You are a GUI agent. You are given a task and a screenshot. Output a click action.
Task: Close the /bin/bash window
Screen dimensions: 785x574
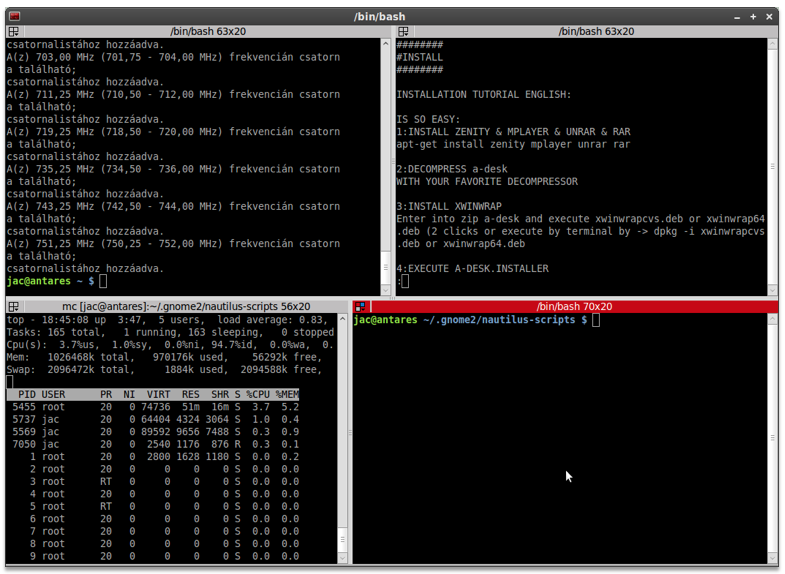(x=769, y=17)
